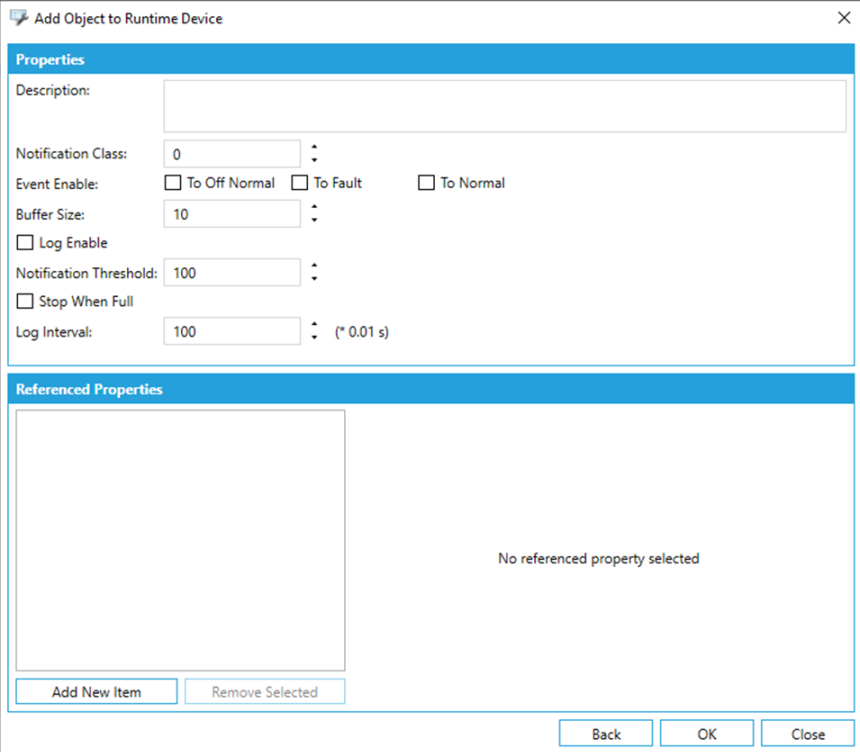Image resolution: width=860 pixels, height=752 pixels.
Task: Select the Buffer Size number field
Action: (x=231, y=214)
